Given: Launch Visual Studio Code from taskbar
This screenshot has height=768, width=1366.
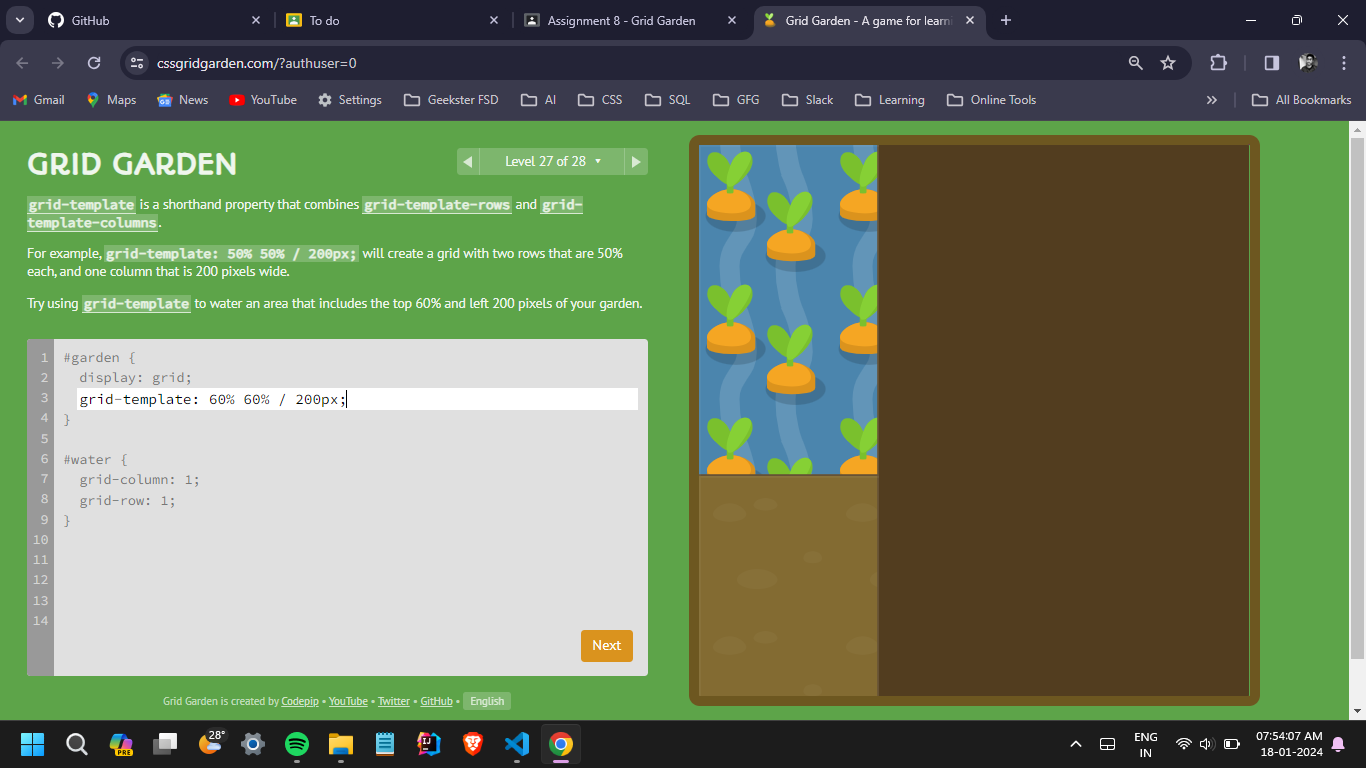Looking at the screenshot, I should [516, 744].
